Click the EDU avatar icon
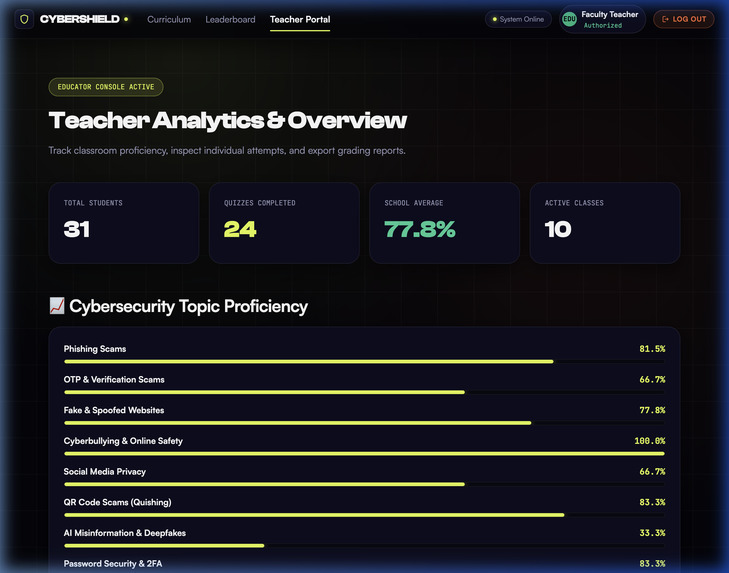 [569, 19]
